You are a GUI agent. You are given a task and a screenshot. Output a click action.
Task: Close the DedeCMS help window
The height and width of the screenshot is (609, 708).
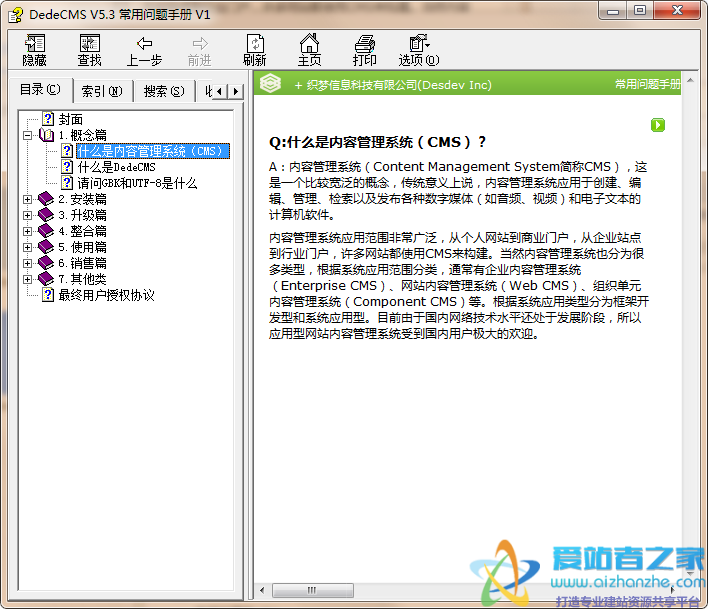point(677,11)
